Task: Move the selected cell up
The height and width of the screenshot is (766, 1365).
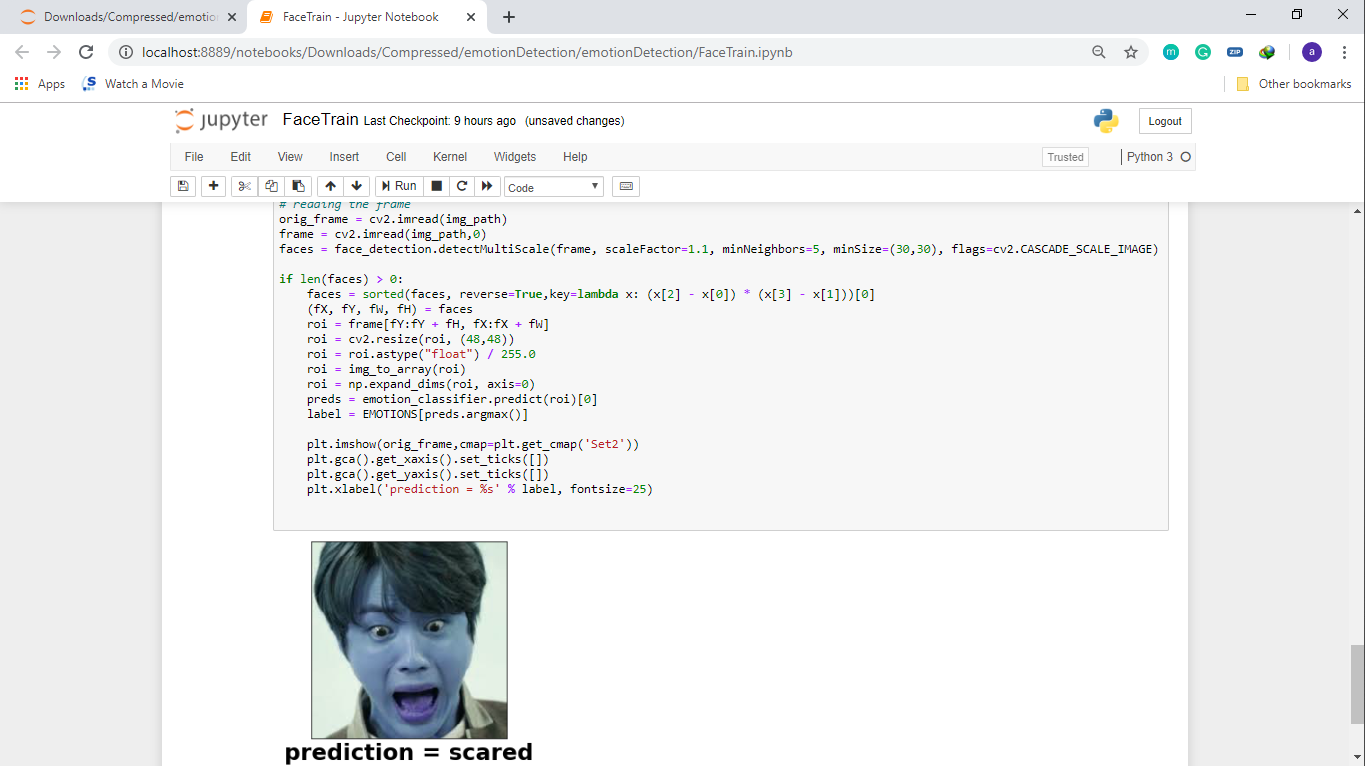Action: (x=330, y=186)
